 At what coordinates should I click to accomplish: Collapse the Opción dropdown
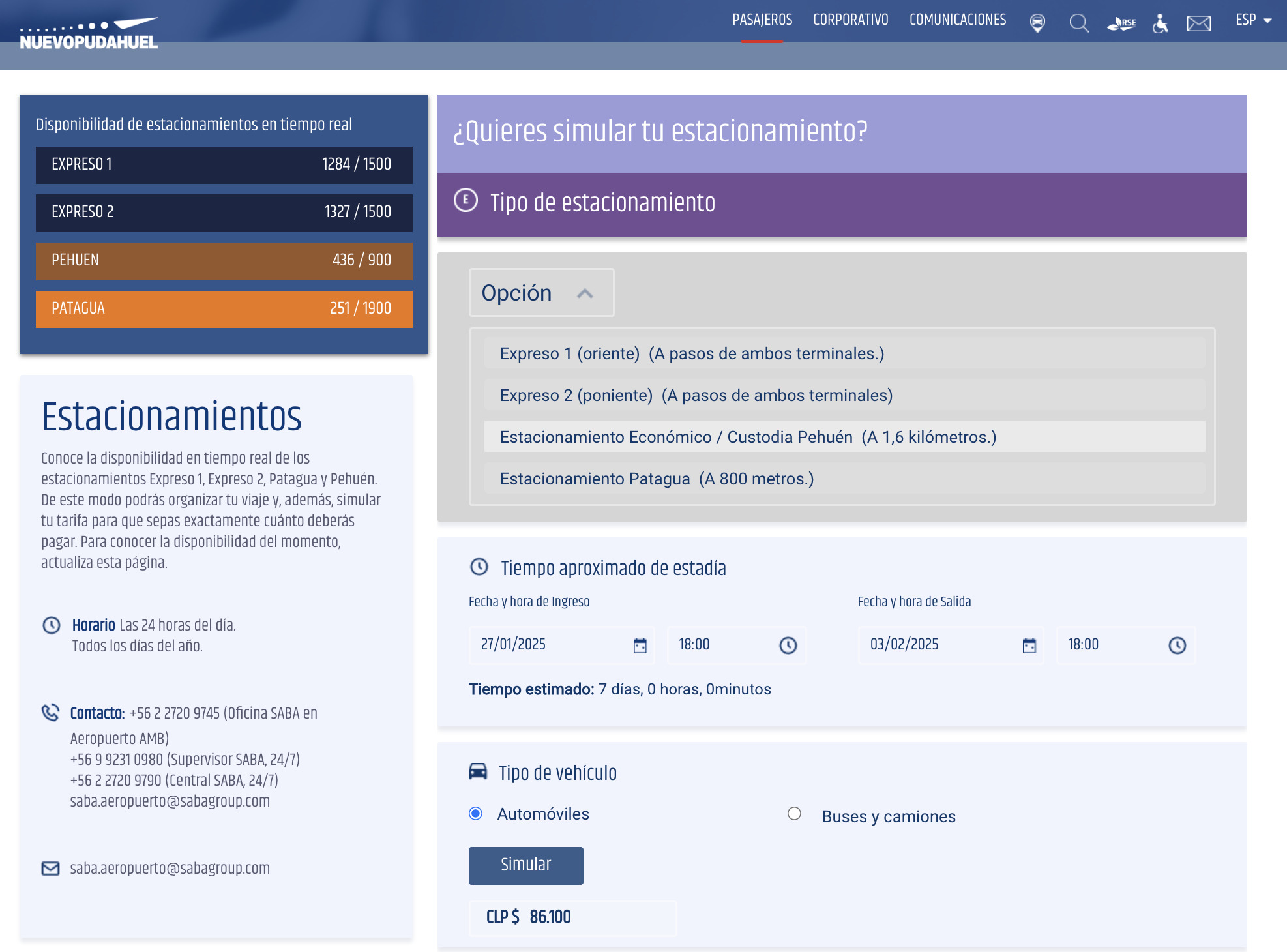pyautogui.click(x=541, y=293)
